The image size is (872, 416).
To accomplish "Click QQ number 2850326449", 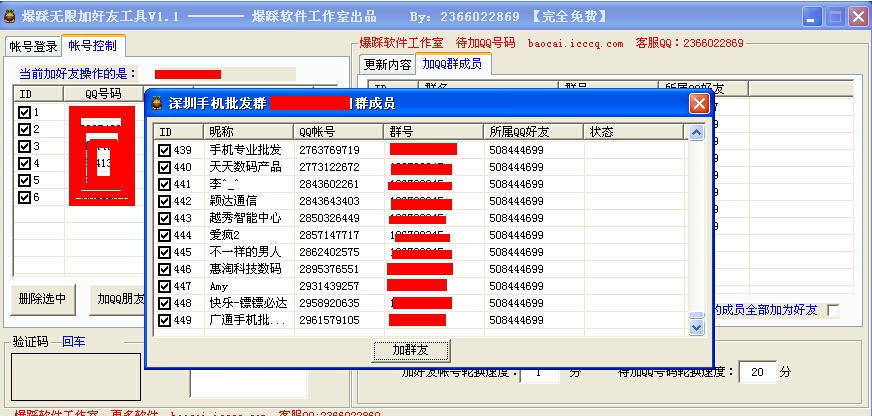I will (x=329, y=218).
